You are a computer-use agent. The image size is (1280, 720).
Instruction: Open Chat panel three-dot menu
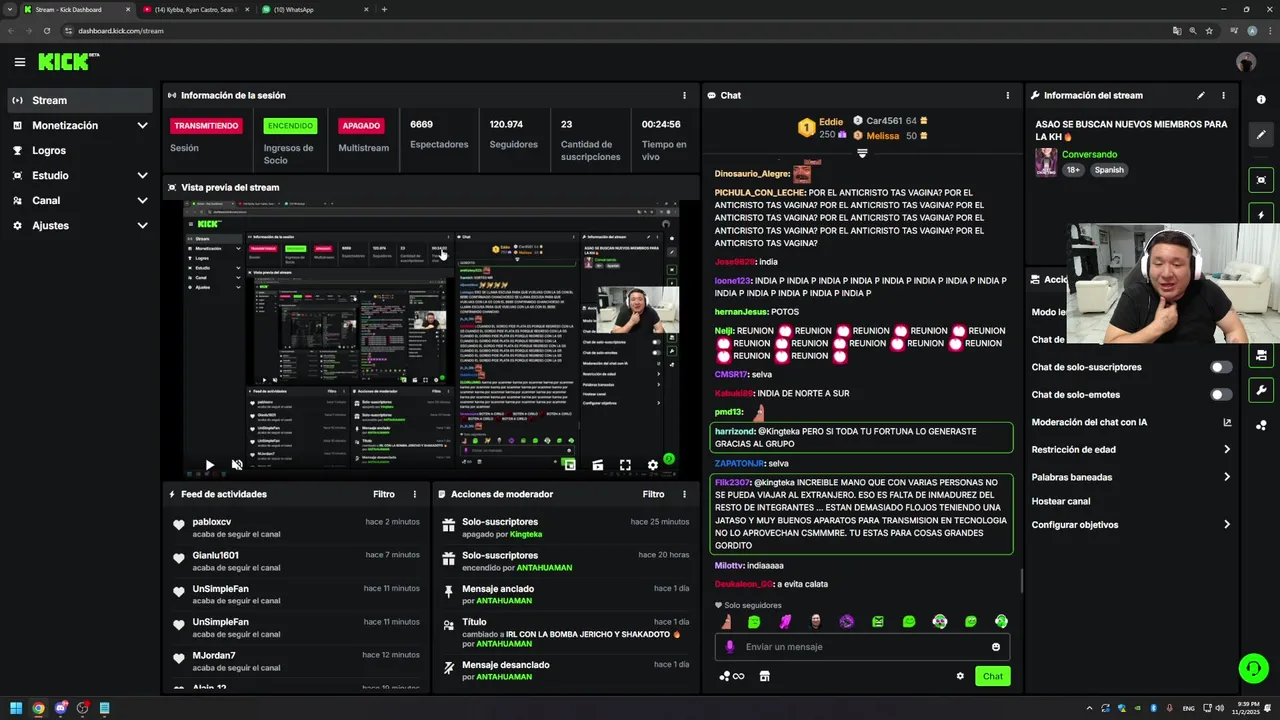click(x=1007, y=95)
